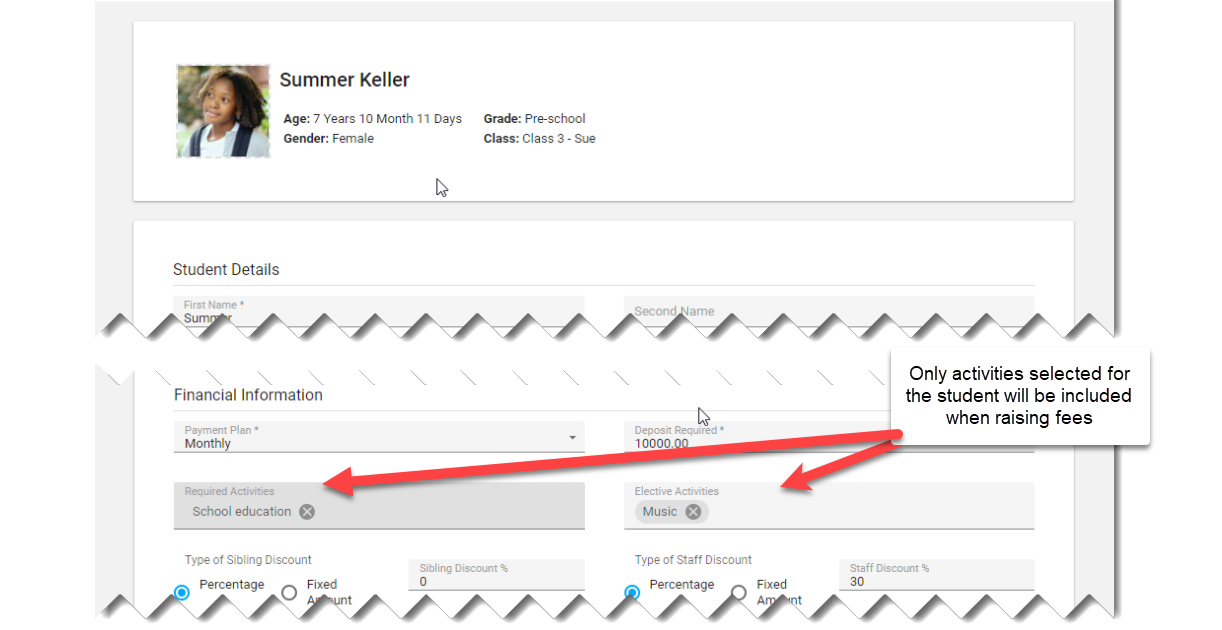Click the Financial Information section heading
The image size is (1222, 630).
click(248, 395)
